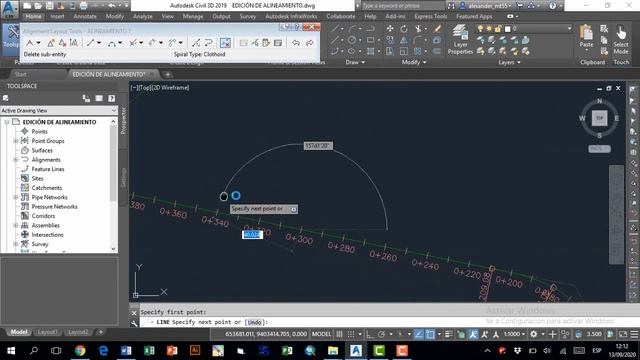Open the Analyze ribbon tab

click(x=142, y=16)
